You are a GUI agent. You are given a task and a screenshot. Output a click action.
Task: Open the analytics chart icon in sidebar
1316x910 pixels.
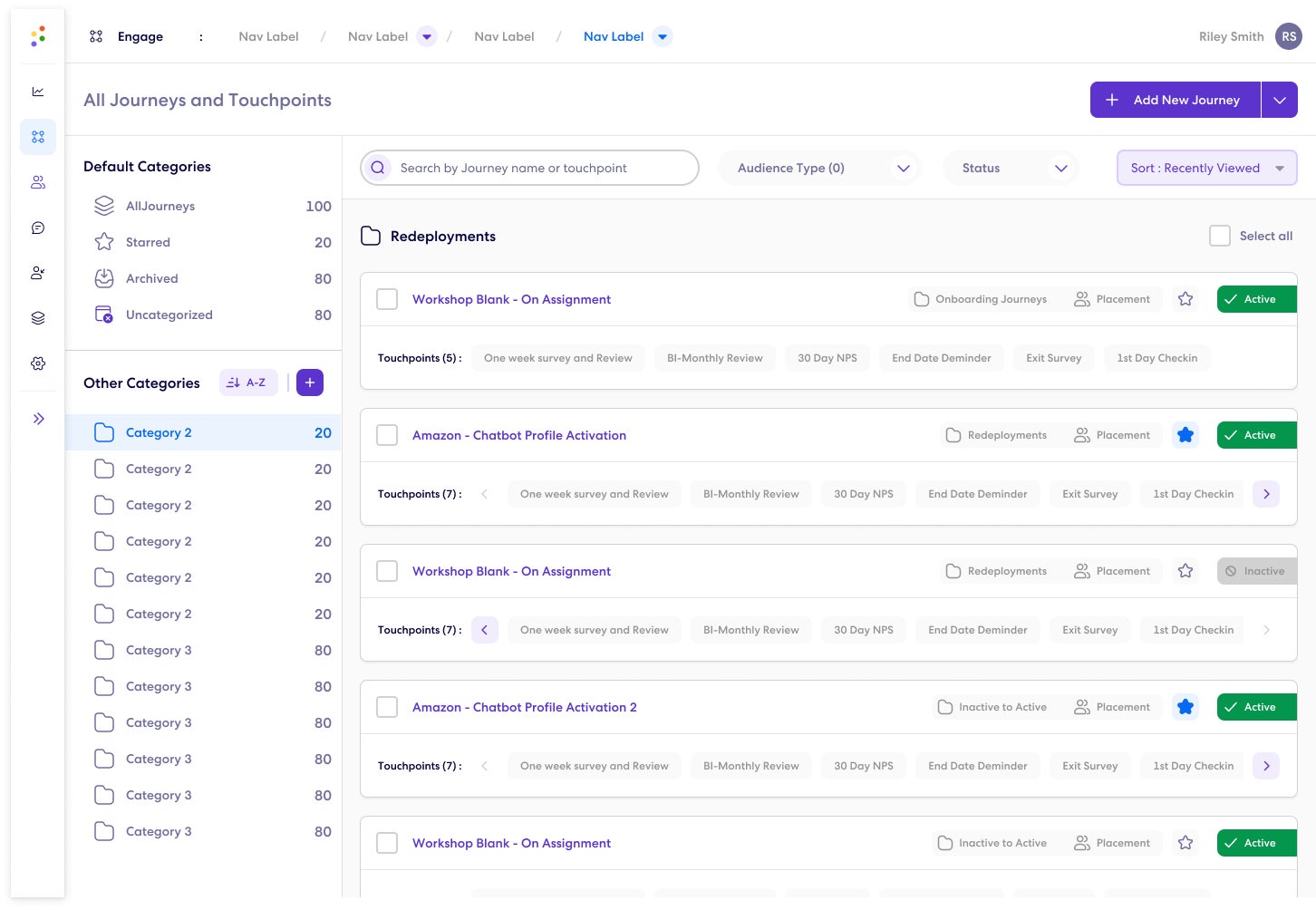(x=38, y=92)
